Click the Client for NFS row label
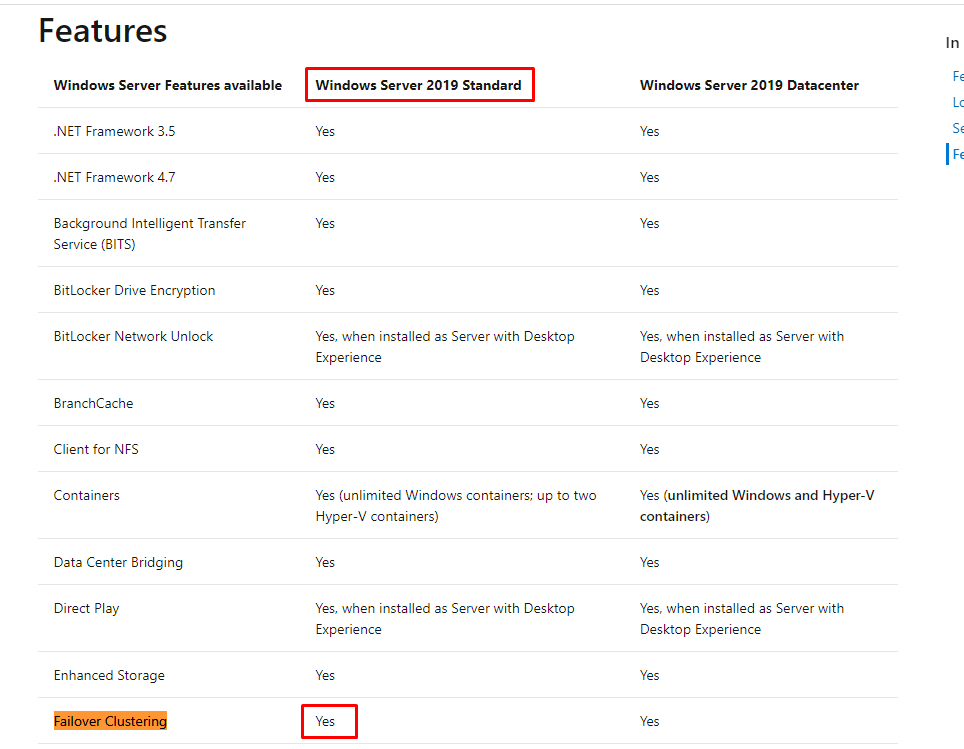 pyautogui.click(x=96, y=449)
